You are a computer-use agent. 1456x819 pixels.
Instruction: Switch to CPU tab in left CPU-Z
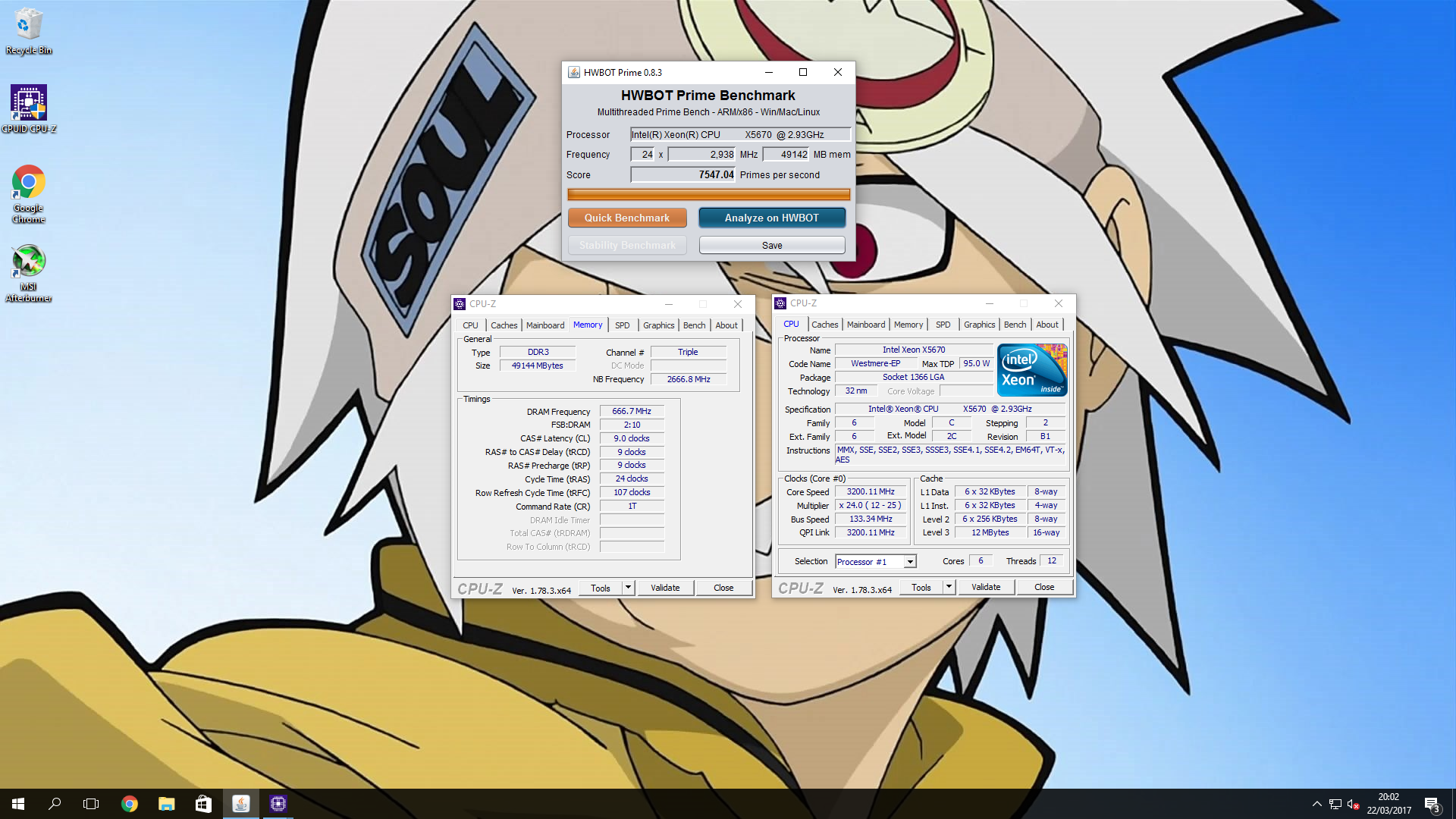point(470,325)
